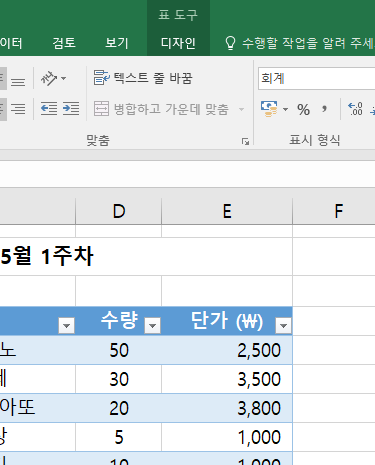The image size is (375, 465).
Task: Apply percent style
Action: (303, 109)
